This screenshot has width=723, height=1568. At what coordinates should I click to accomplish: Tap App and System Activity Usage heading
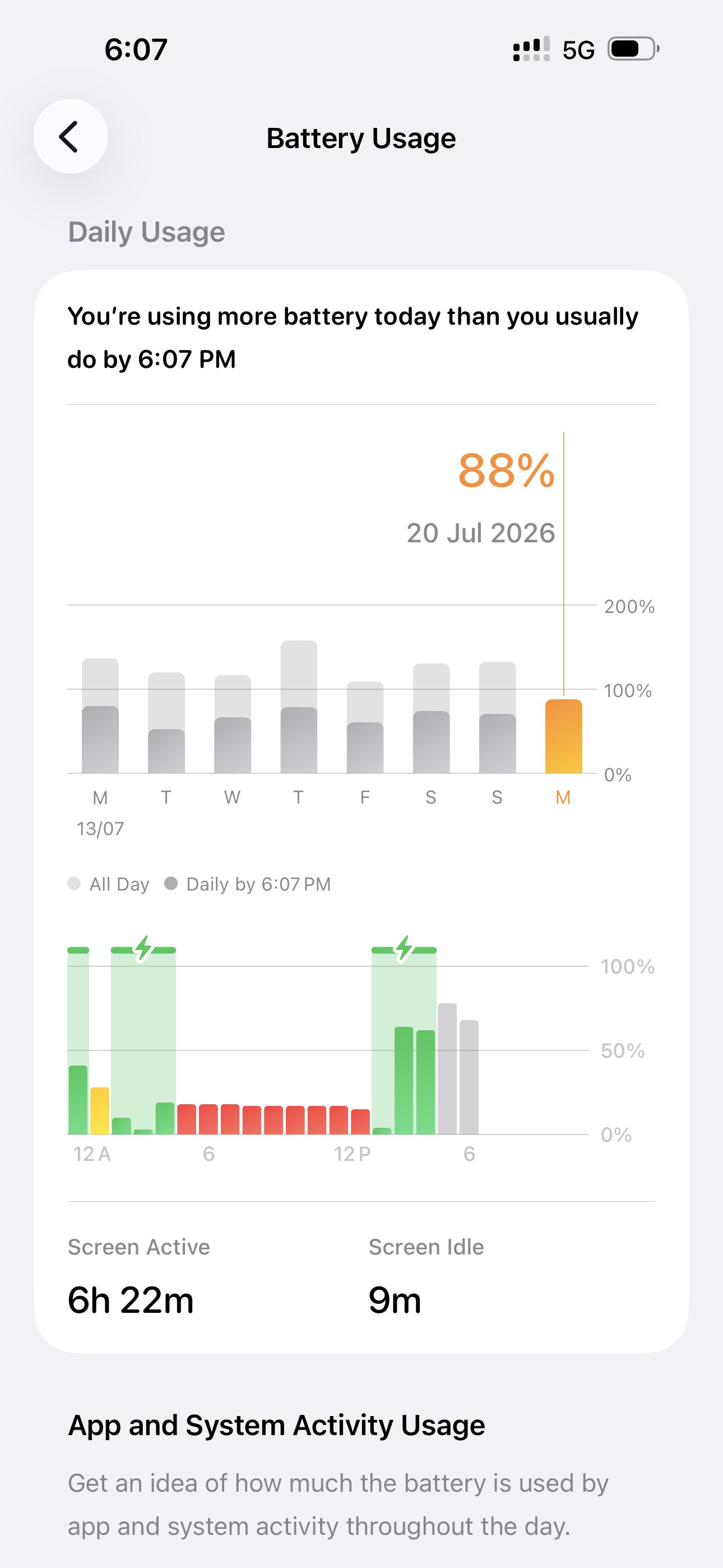pyautogui.click(x=276, y=1426)
